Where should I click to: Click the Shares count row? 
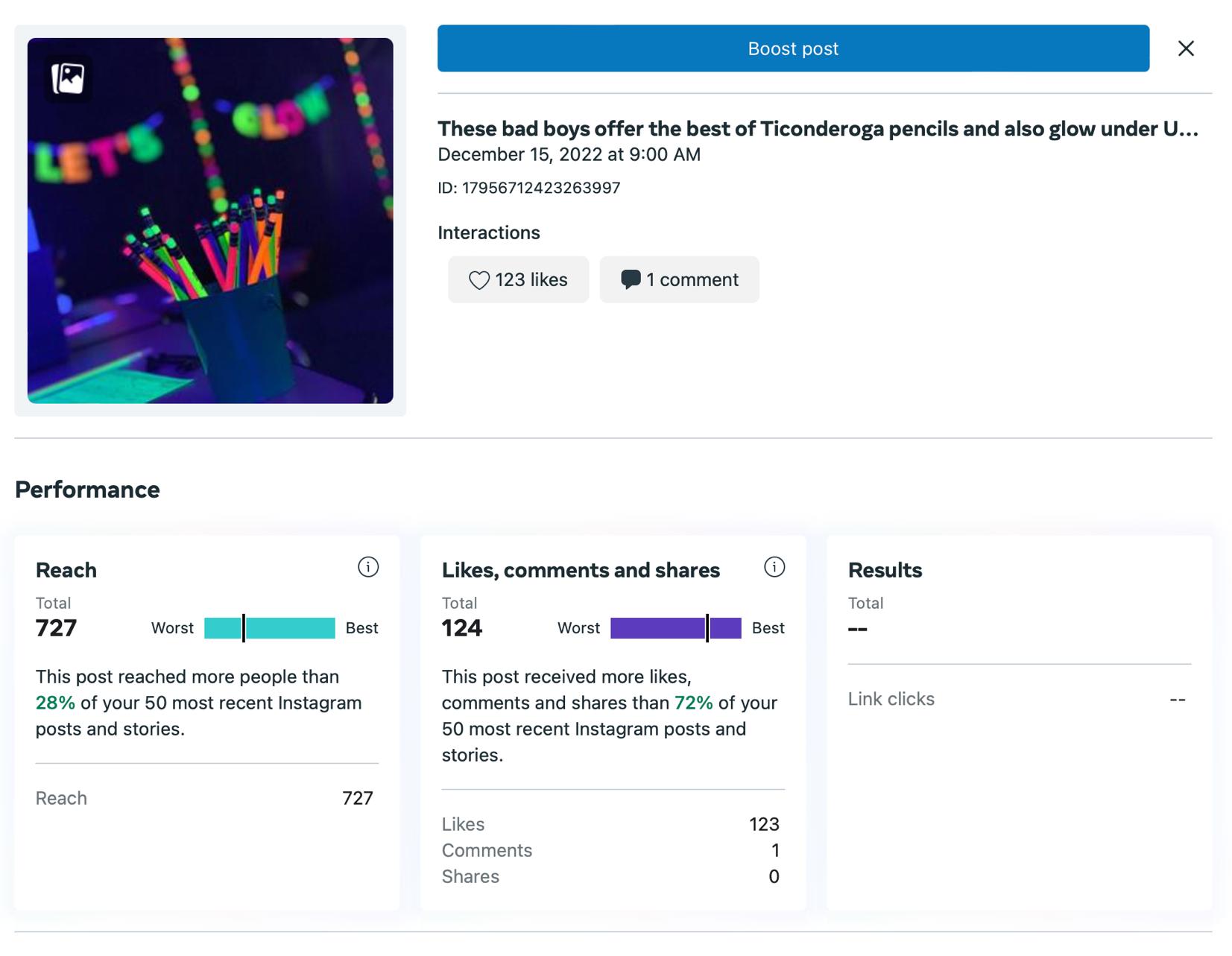[x=610, y=876]
